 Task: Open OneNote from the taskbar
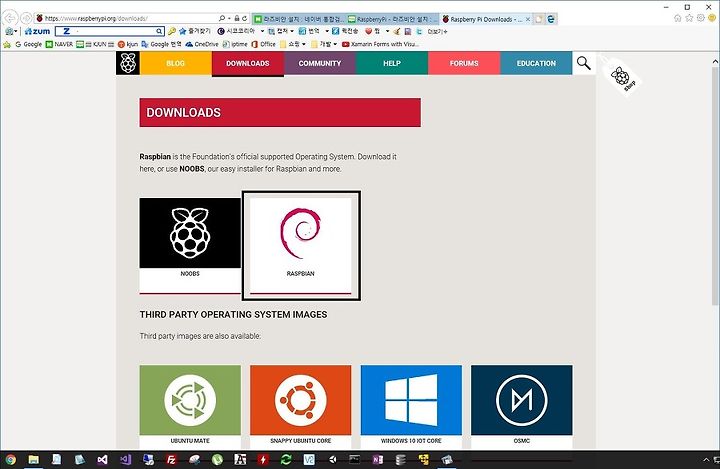(377, 459)
